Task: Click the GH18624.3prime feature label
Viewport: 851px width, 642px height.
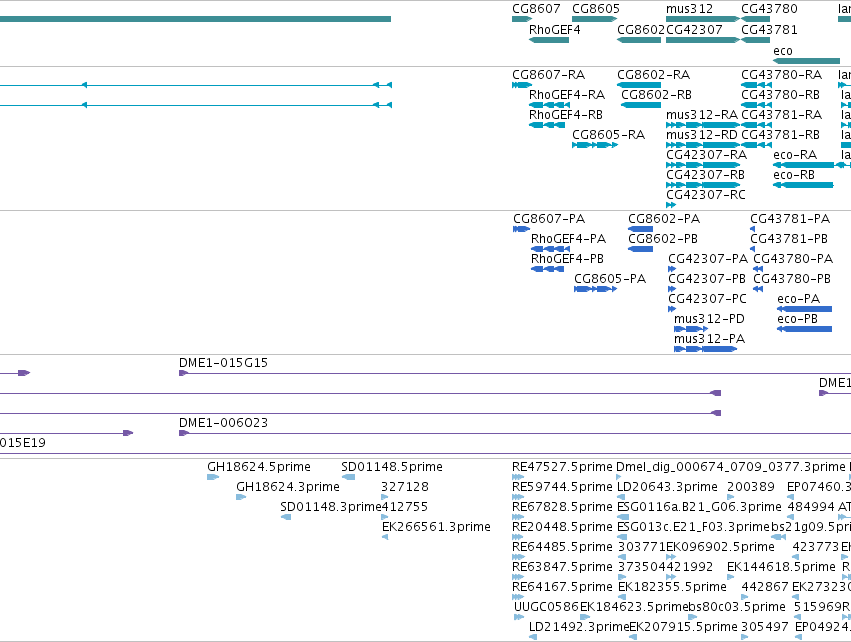Action: click(x=288, y=487)
